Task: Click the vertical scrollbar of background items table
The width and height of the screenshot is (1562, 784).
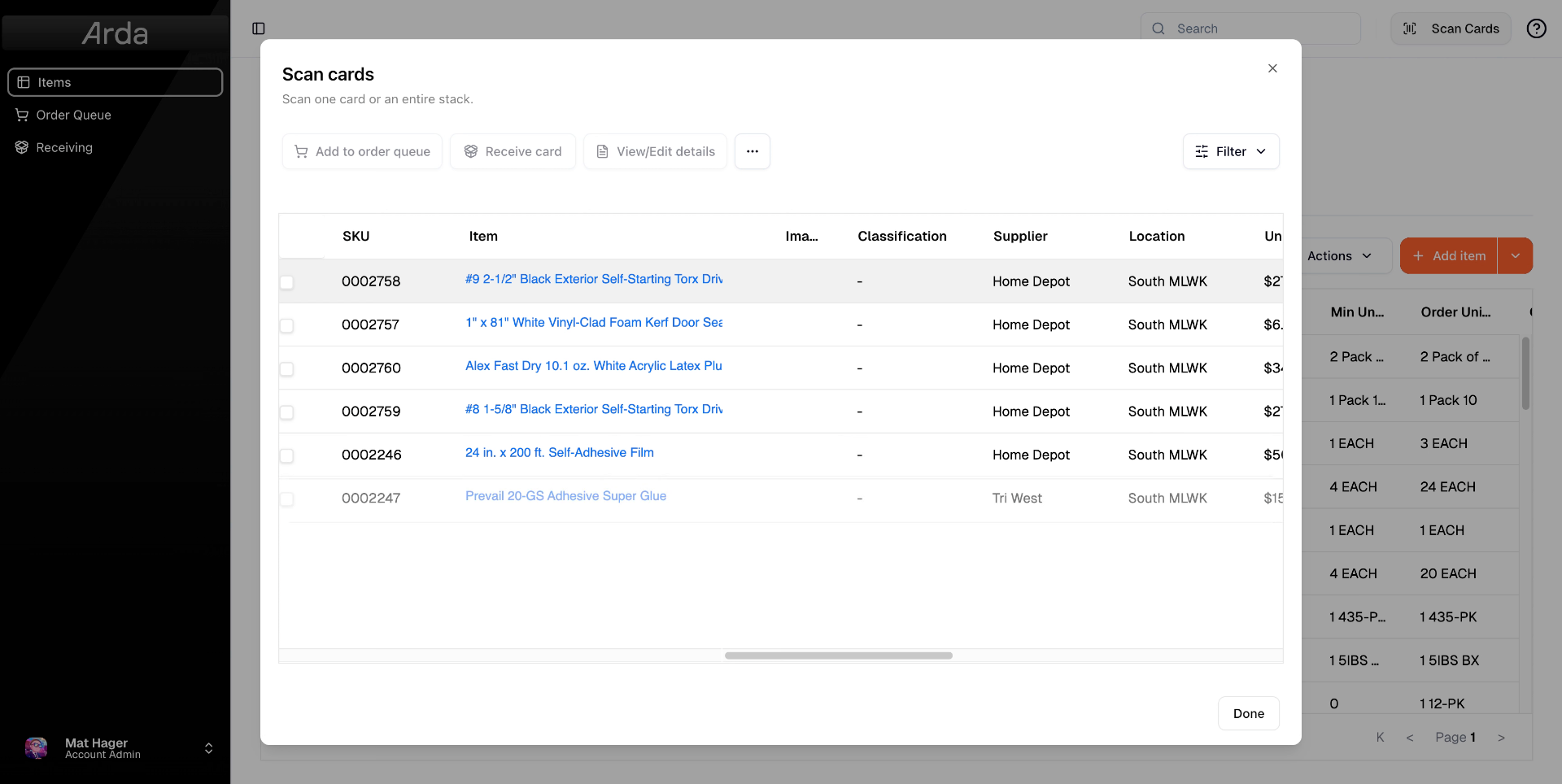Action: pos(1525,373)
